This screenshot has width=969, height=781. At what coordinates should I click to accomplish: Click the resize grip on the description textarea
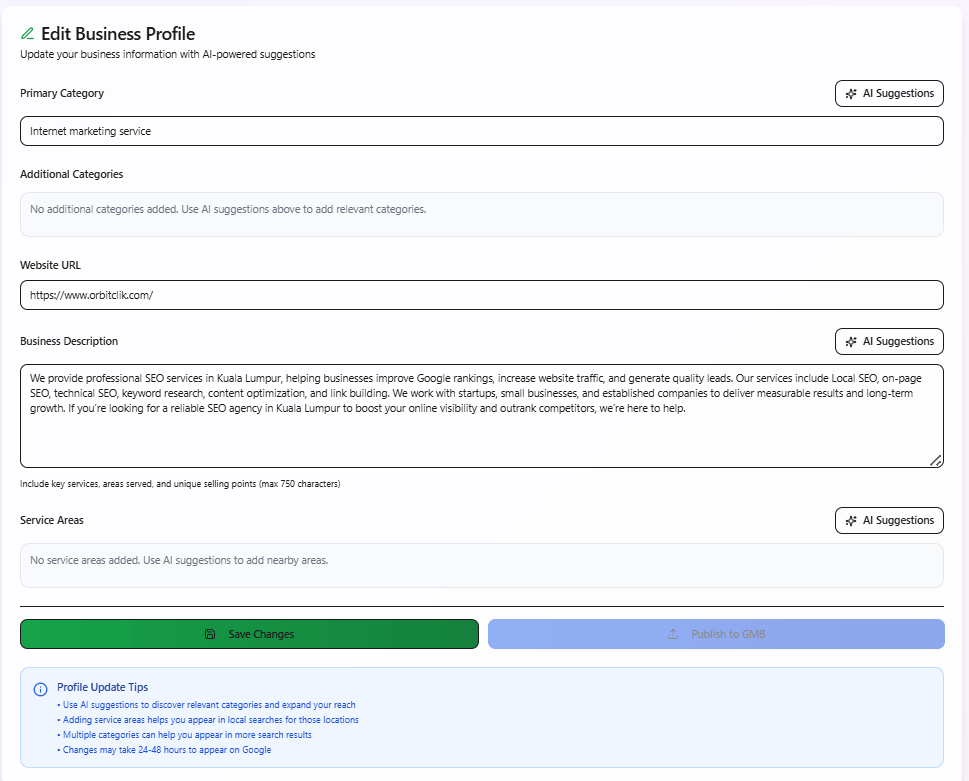(936, 460)
